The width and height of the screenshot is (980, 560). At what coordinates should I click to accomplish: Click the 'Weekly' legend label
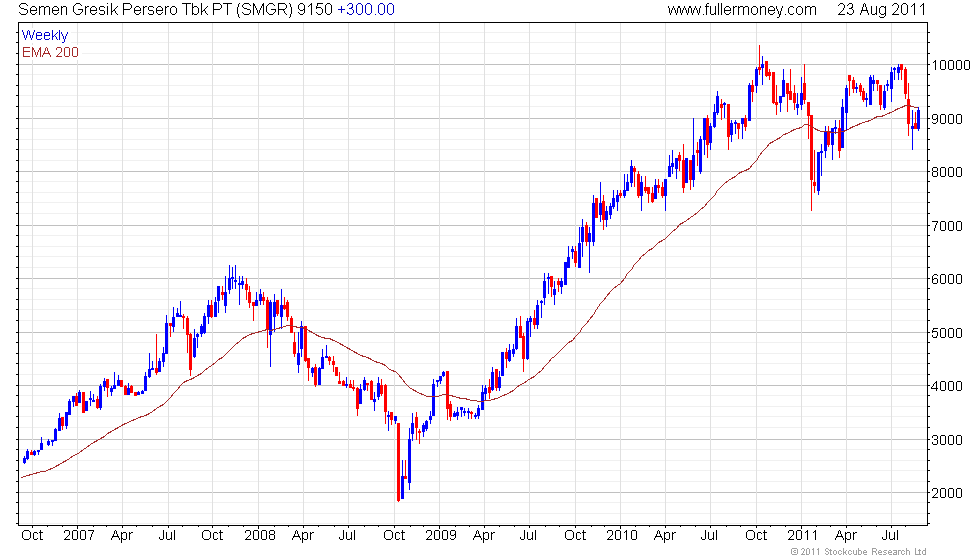click(x=45, y=36)
